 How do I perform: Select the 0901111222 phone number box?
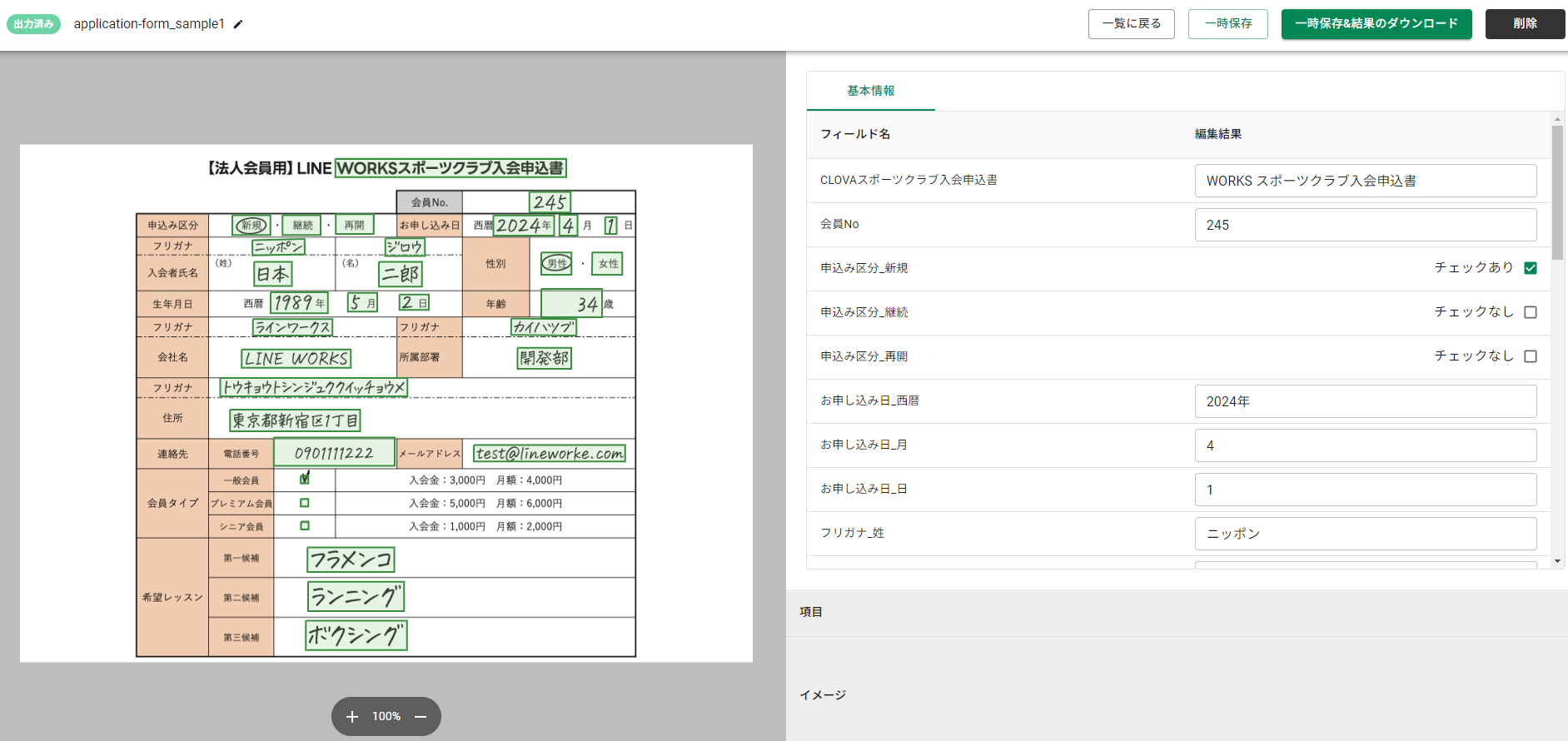[x=334, y=453]
